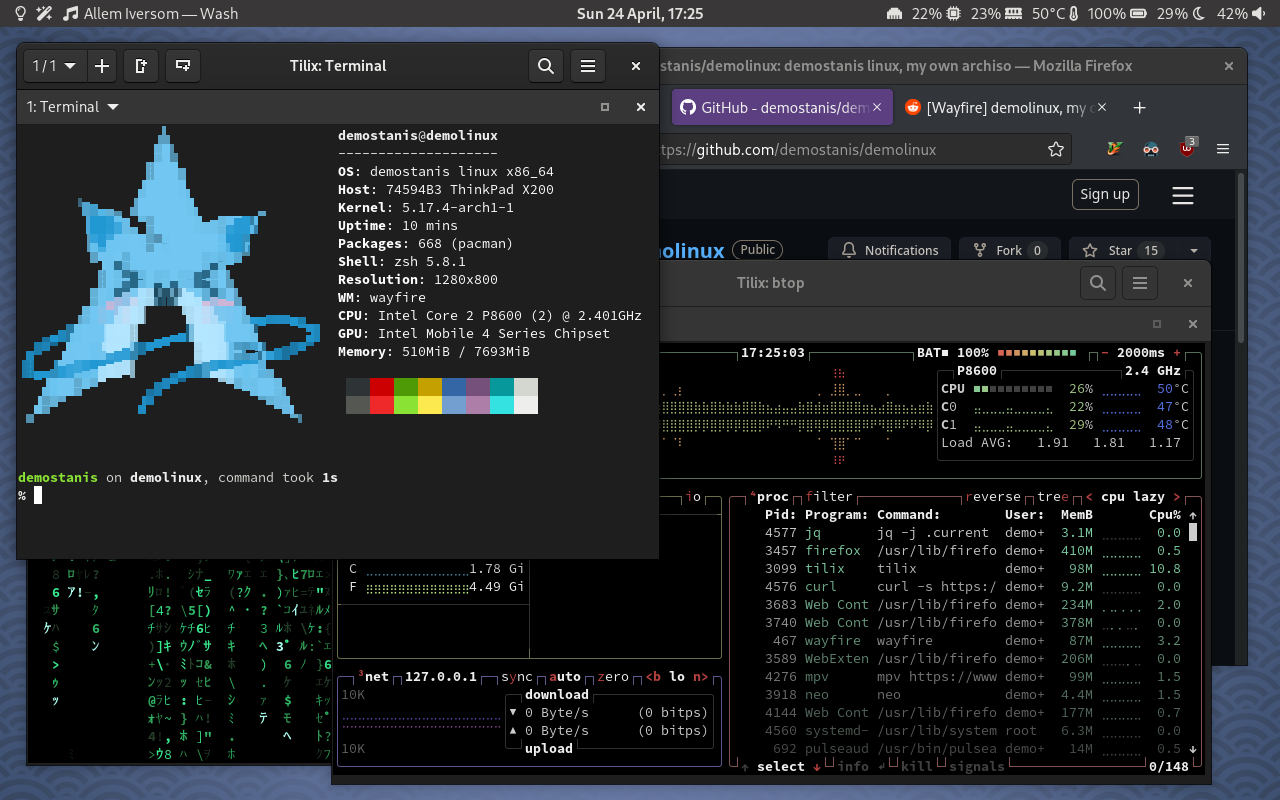Click the add-terminal-right icon in Tilix Terminal

141,66
